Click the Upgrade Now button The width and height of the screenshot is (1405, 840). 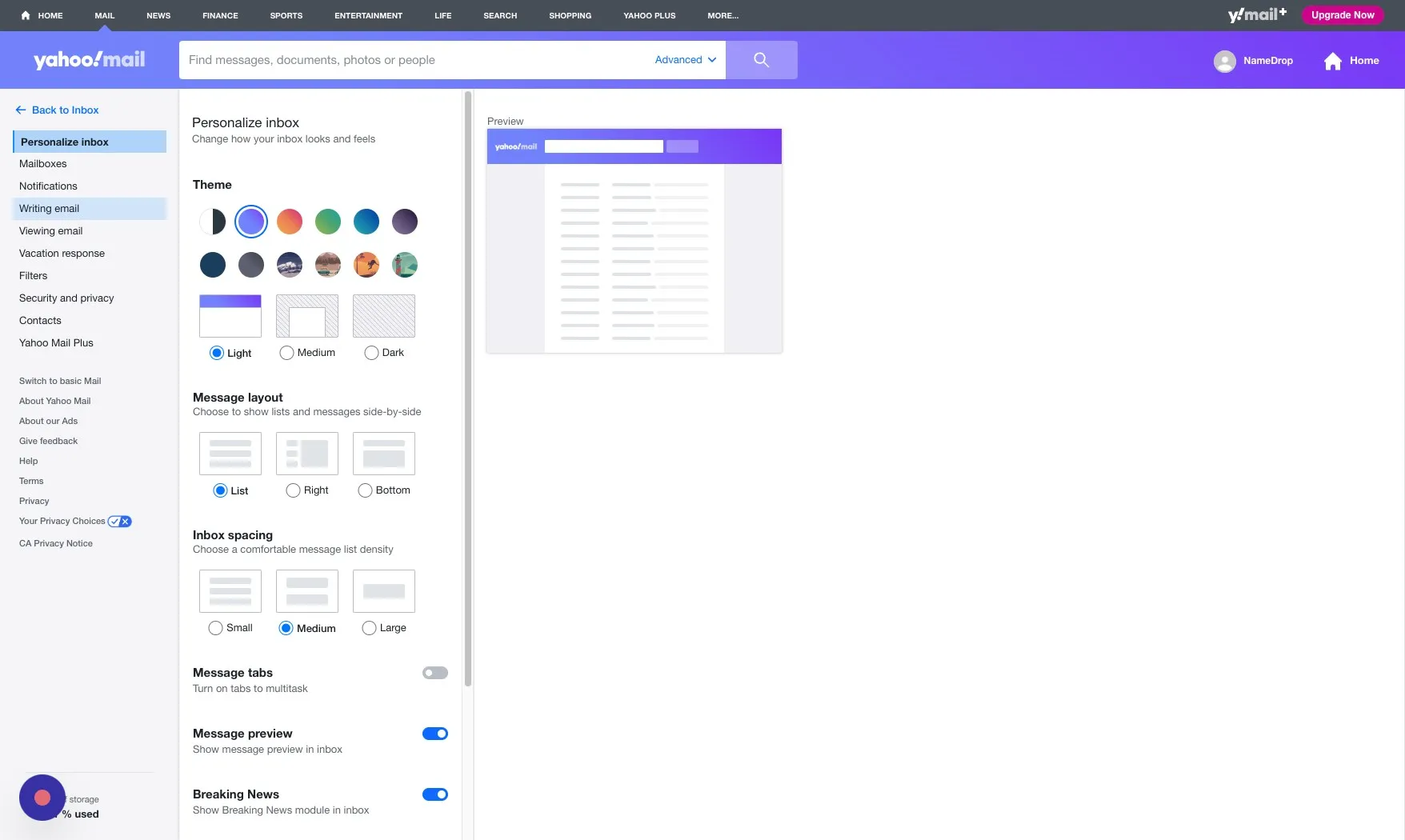[1343, 15]
